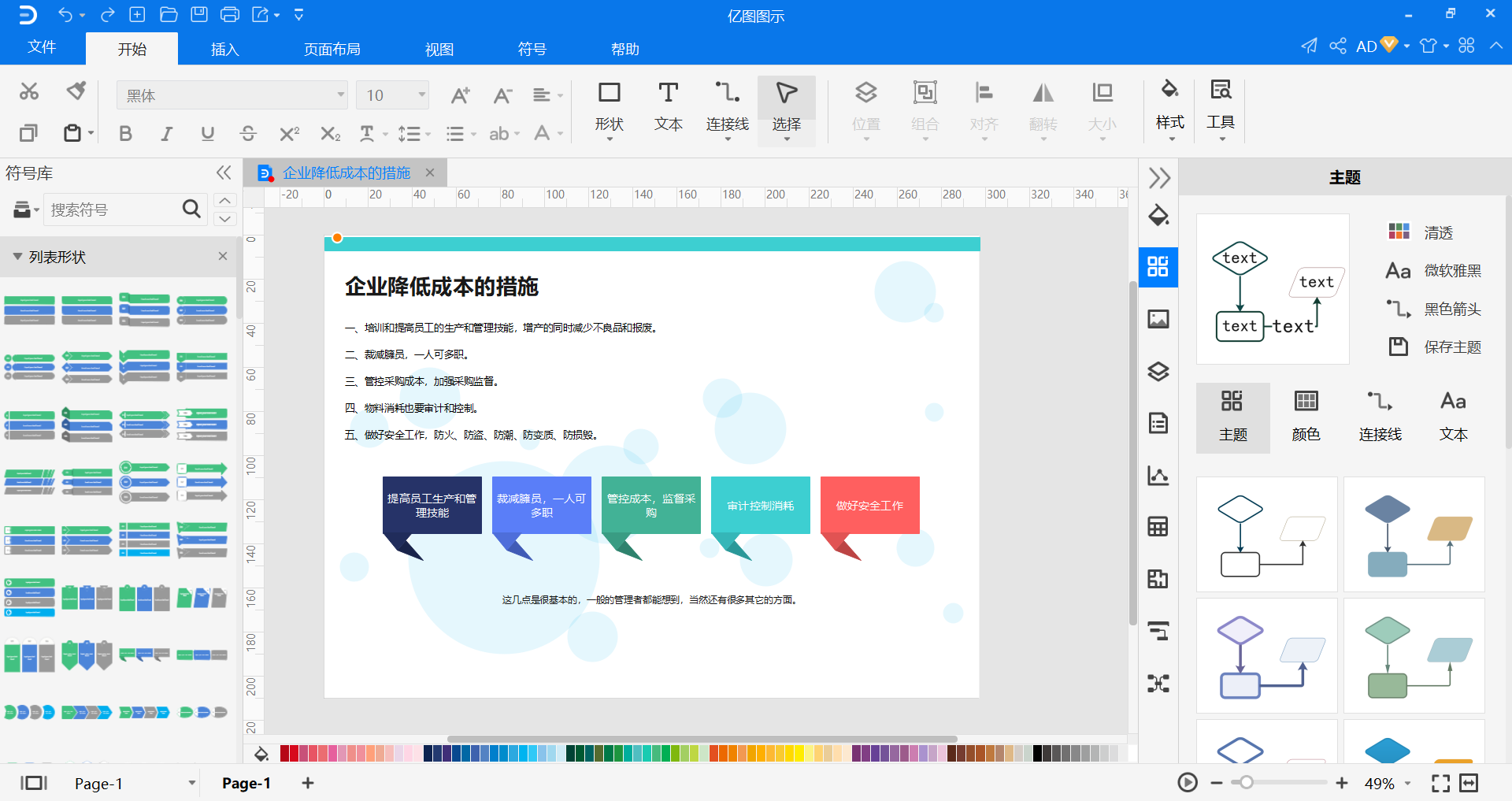Print the document with the printer icon

click(x=230, y=14)
